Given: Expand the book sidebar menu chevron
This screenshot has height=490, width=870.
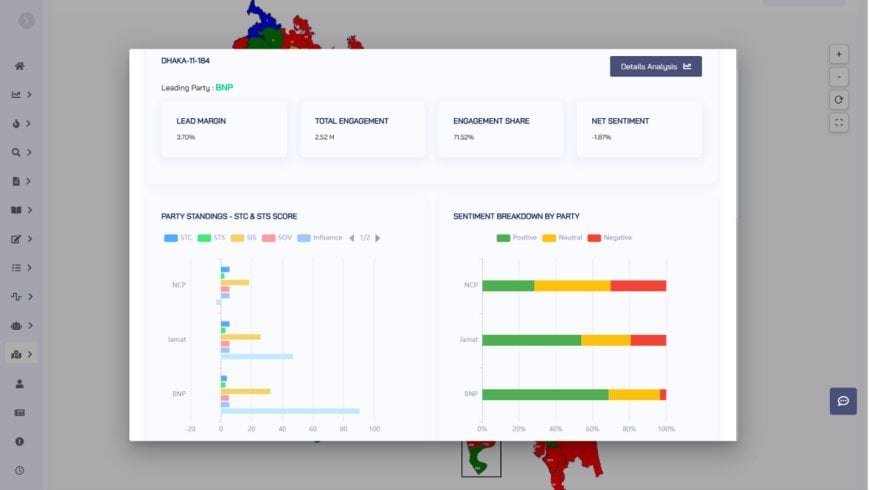Looking at the screenshot, I should click(x=30, y=211).
